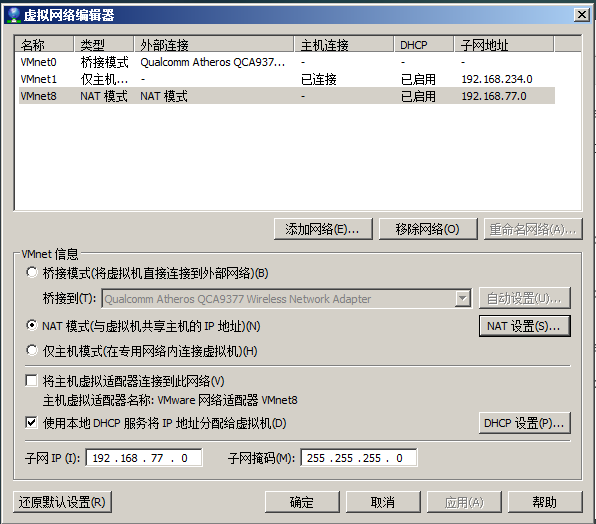Restore defaults with 还原默认设置 button

tap(62, 502)
